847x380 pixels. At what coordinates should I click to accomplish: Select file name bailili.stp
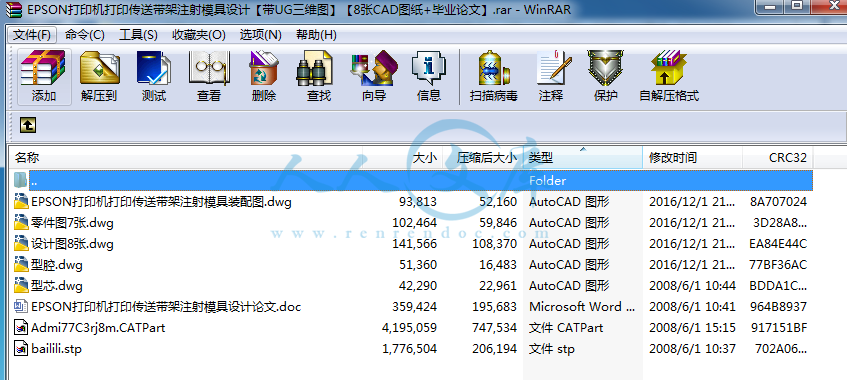coord(56,349)
